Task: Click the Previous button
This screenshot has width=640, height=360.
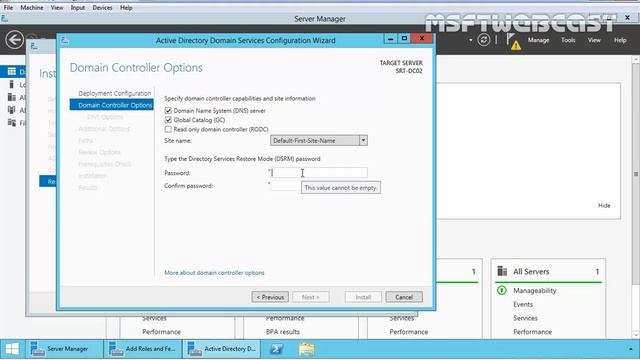Action: [270, 297]
